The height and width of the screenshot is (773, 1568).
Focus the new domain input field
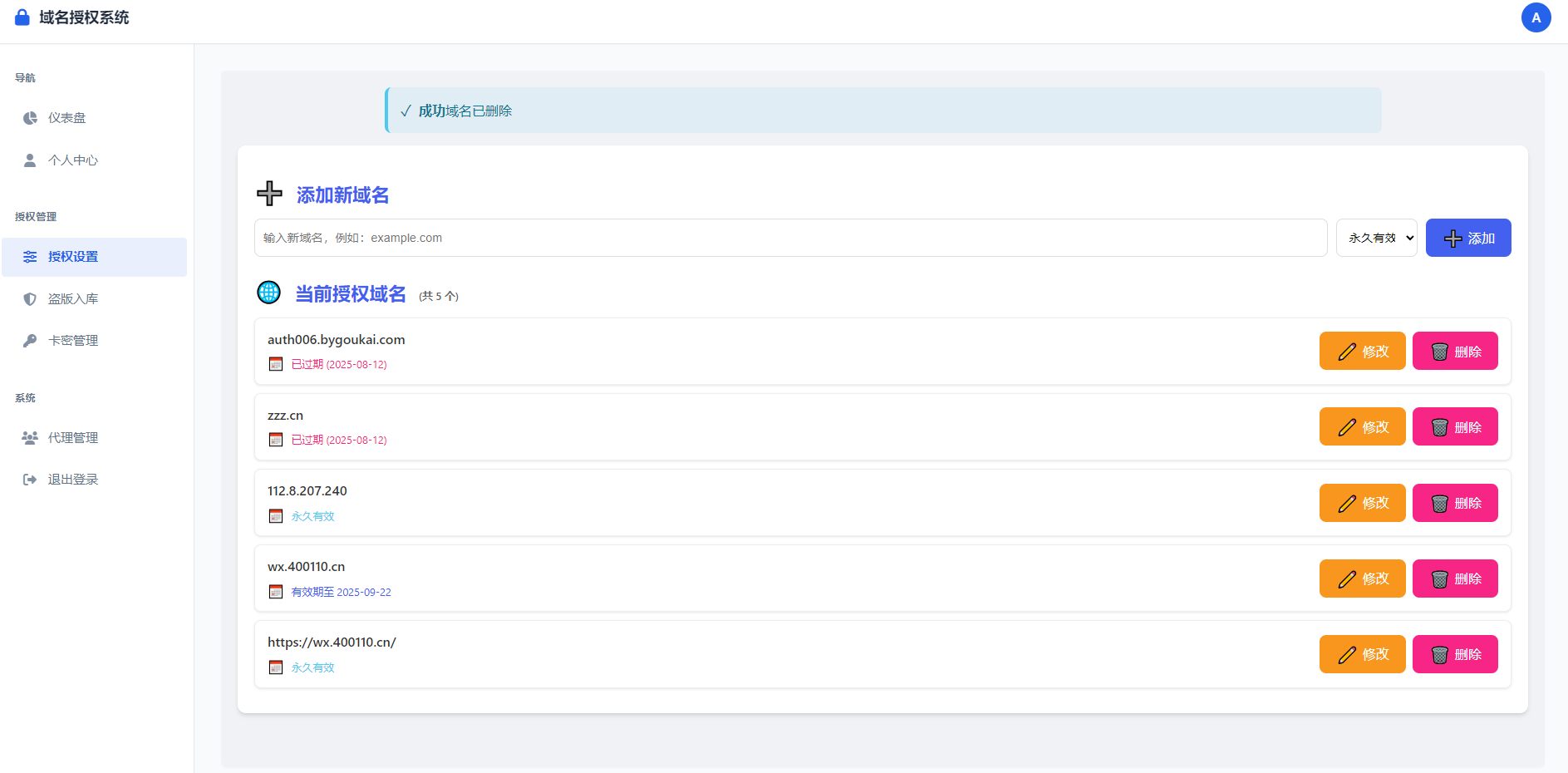pyautogui.click(x=789, y=238)
